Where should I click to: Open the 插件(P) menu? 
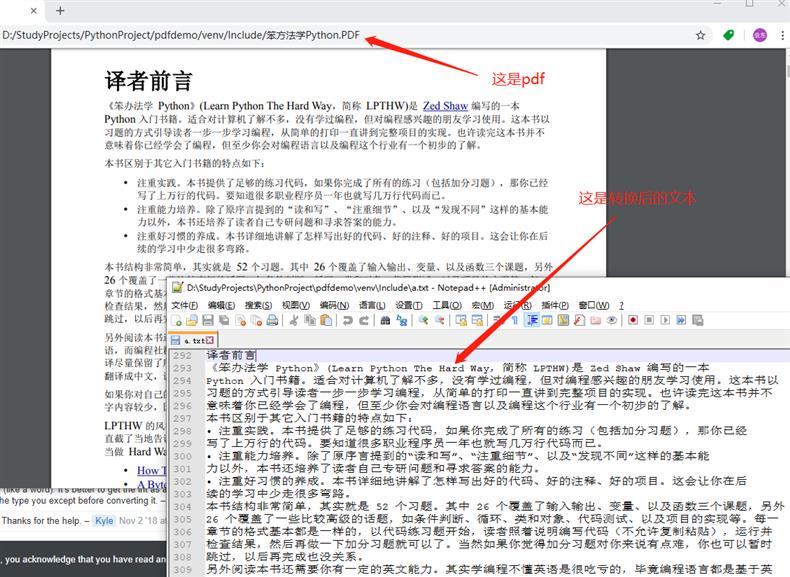pos(555,305)
